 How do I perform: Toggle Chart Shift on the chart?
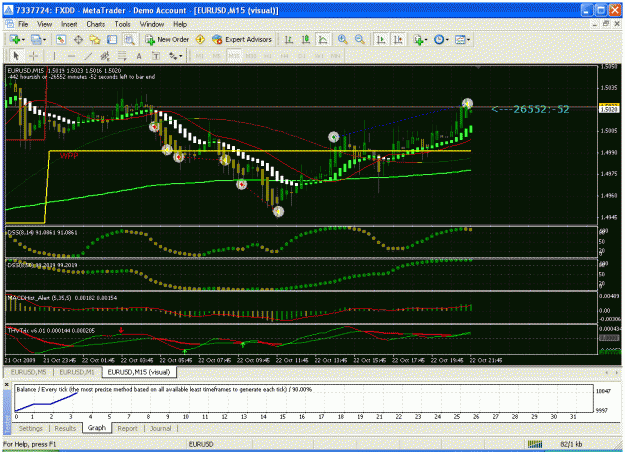pos(398,39)
